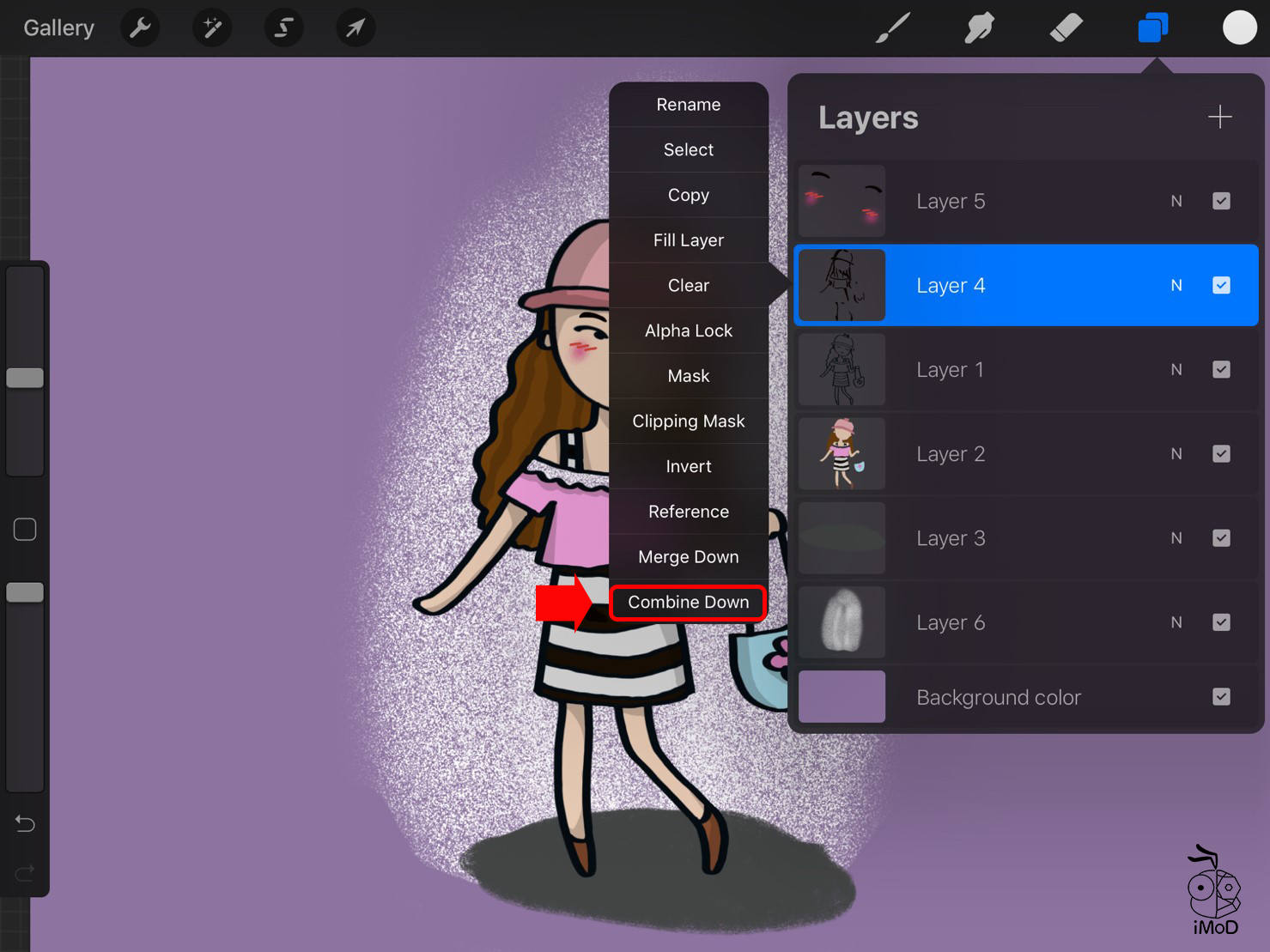
Task: Add a new layer with plus
Action: pyautogui.click(x=1219, y=117)
